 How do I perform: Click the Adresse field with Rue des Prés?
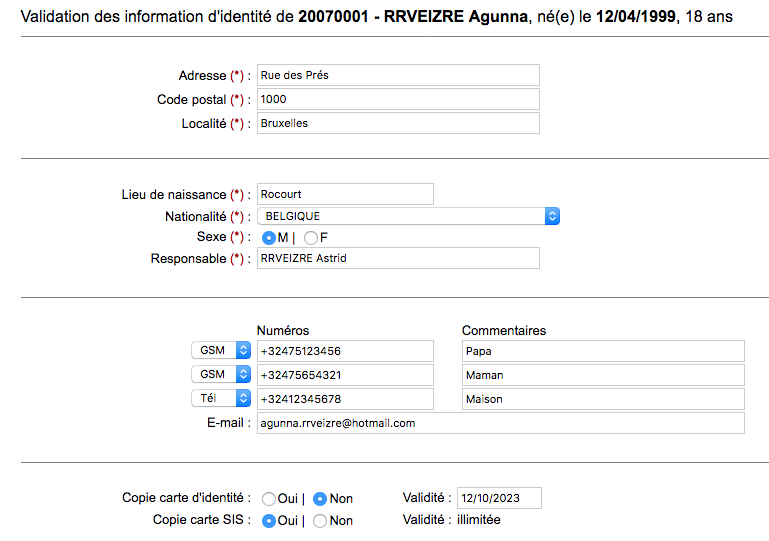[x=398, y=75]
